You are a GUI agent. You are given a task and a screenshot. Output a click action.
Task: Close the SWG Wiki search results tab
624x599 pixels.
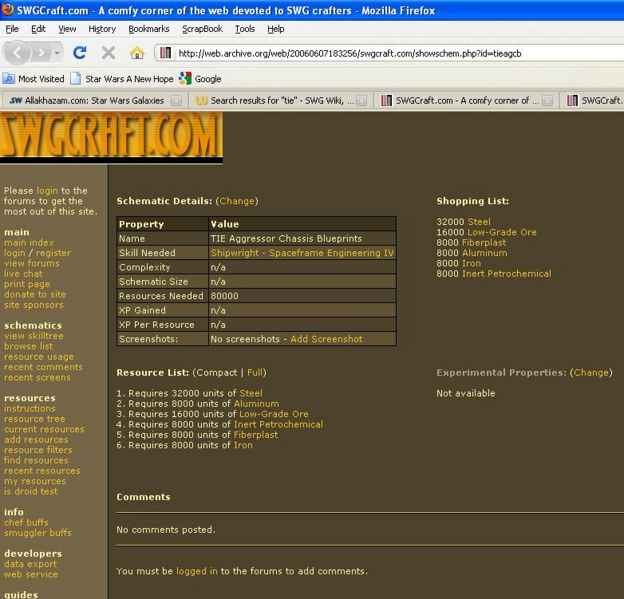(x=362, y=101)
